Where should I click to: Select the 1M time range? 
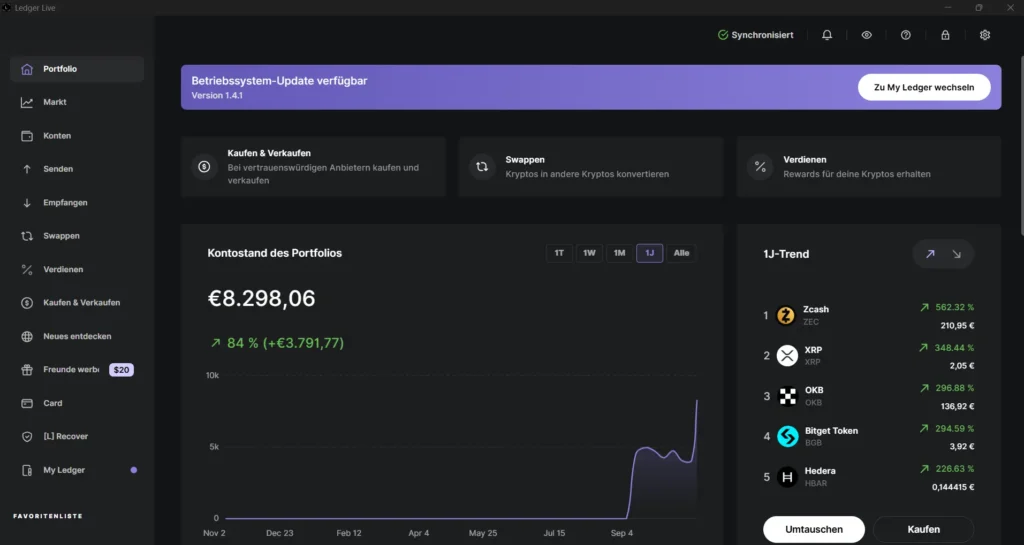click(x=619, y=253)
